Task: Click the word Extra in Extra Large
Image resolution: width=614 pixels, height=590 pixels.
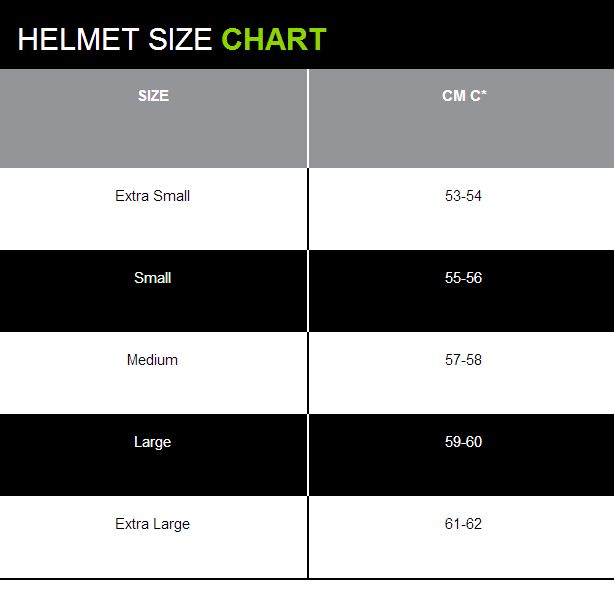Action: pyautogui.click(x=132, y=524)
